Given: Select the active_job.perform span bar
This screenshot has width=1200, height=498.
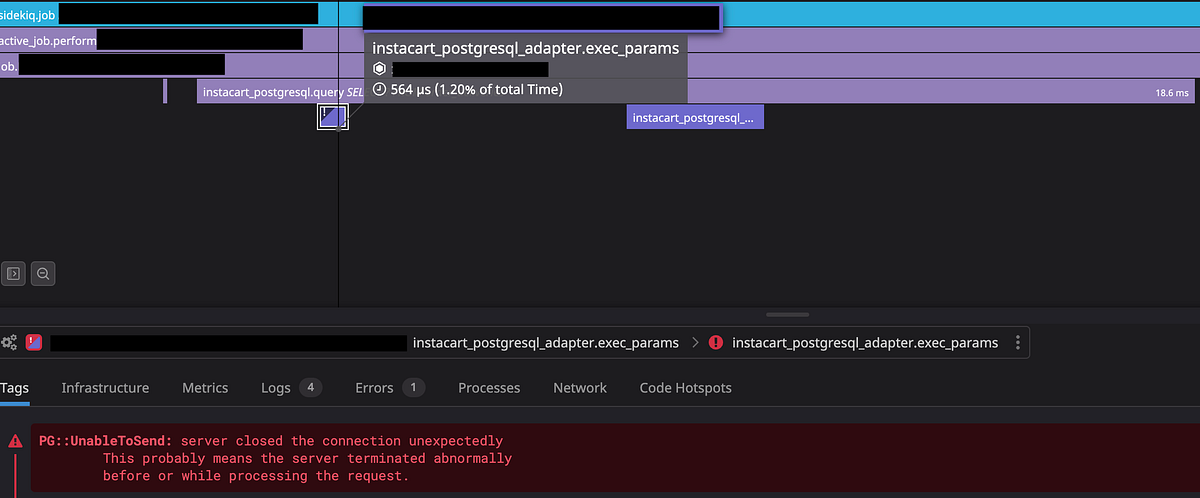Looking at the screenshot, I should [600, 40].
